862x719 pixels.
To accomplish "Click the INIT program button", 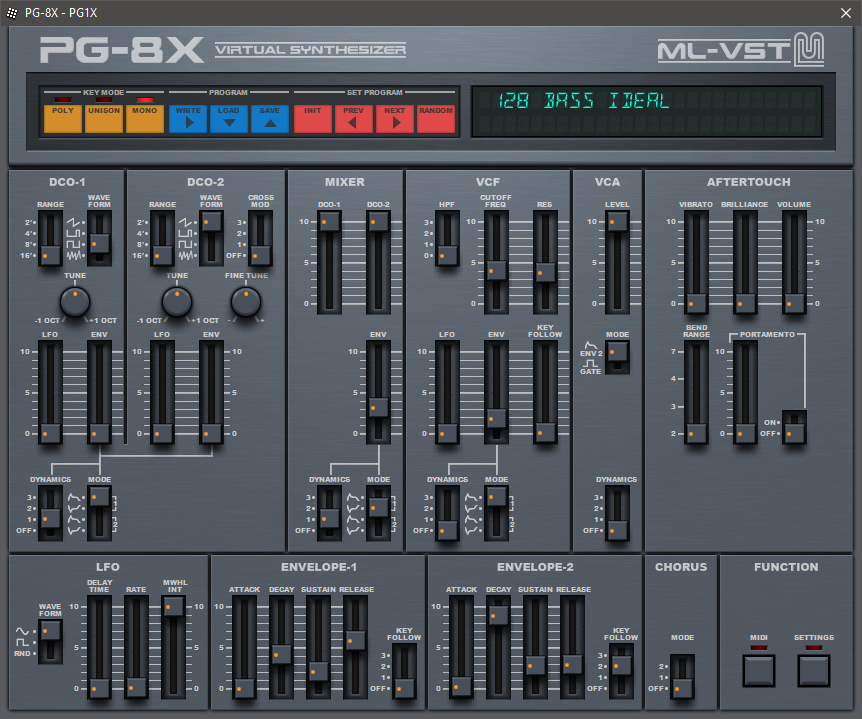I will (313, 119).
